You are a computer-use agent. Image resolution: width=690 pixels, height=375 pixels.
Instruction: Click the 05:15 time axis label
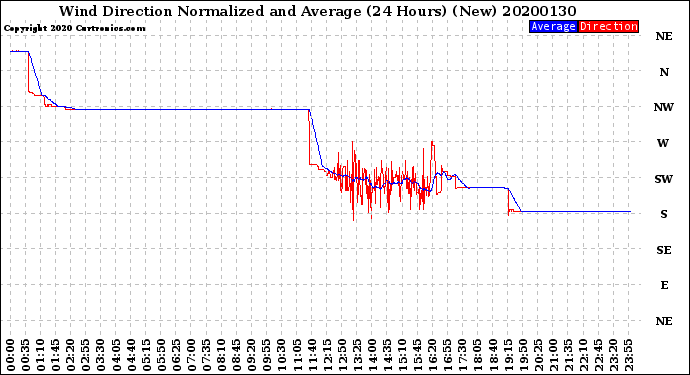pos(146,355)
